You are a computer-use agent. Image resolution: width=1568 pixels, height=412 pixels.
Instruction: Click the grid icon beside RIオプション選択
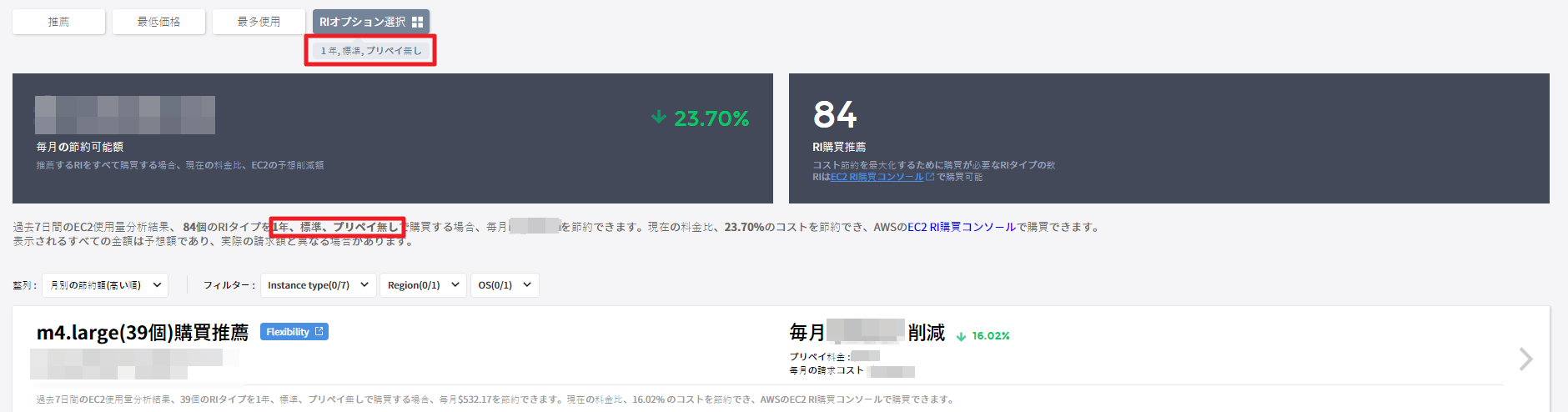coord(417,23)
